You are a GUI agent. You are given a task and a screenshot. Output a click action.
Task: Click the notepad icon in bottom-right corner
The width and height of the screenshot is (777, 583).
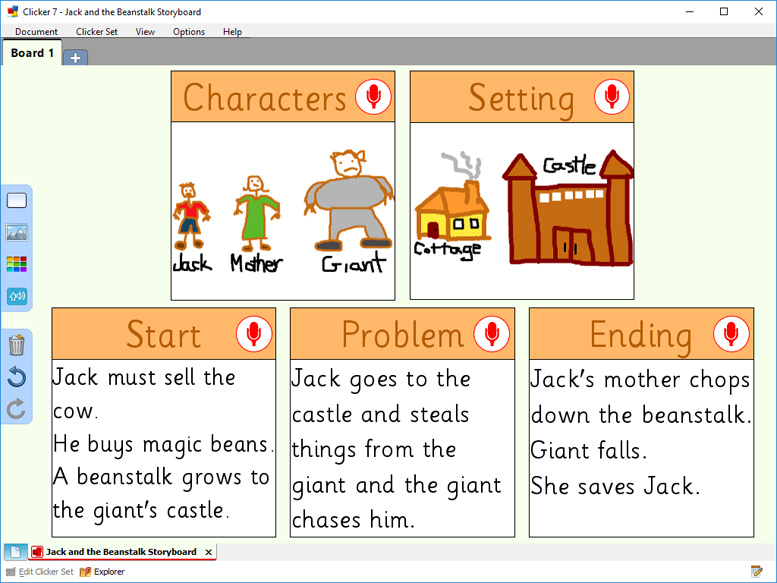click(757, 572)
